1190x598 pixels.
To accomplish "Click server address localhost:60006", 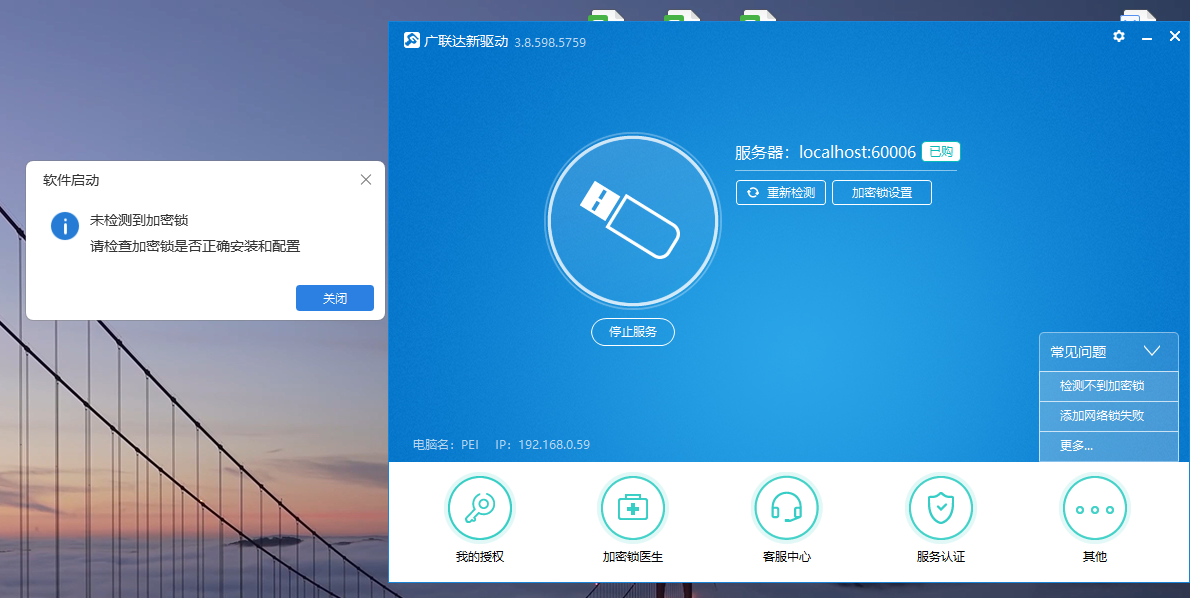I will [858, 152].
